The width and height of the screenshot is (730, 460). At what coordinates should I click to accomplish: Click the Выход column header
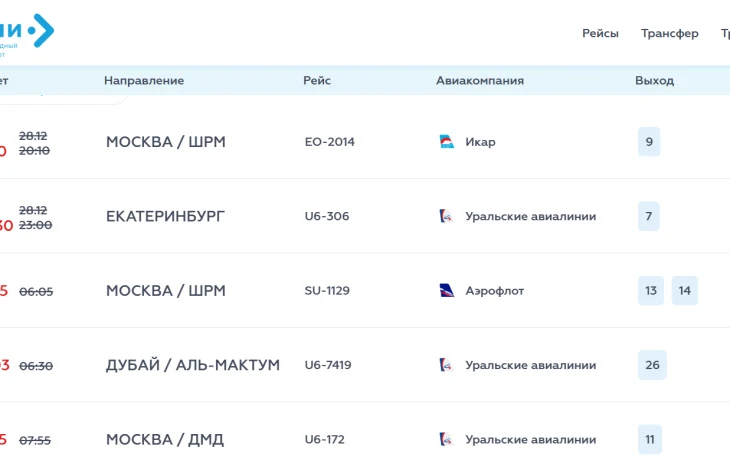(x=654, y=81)
